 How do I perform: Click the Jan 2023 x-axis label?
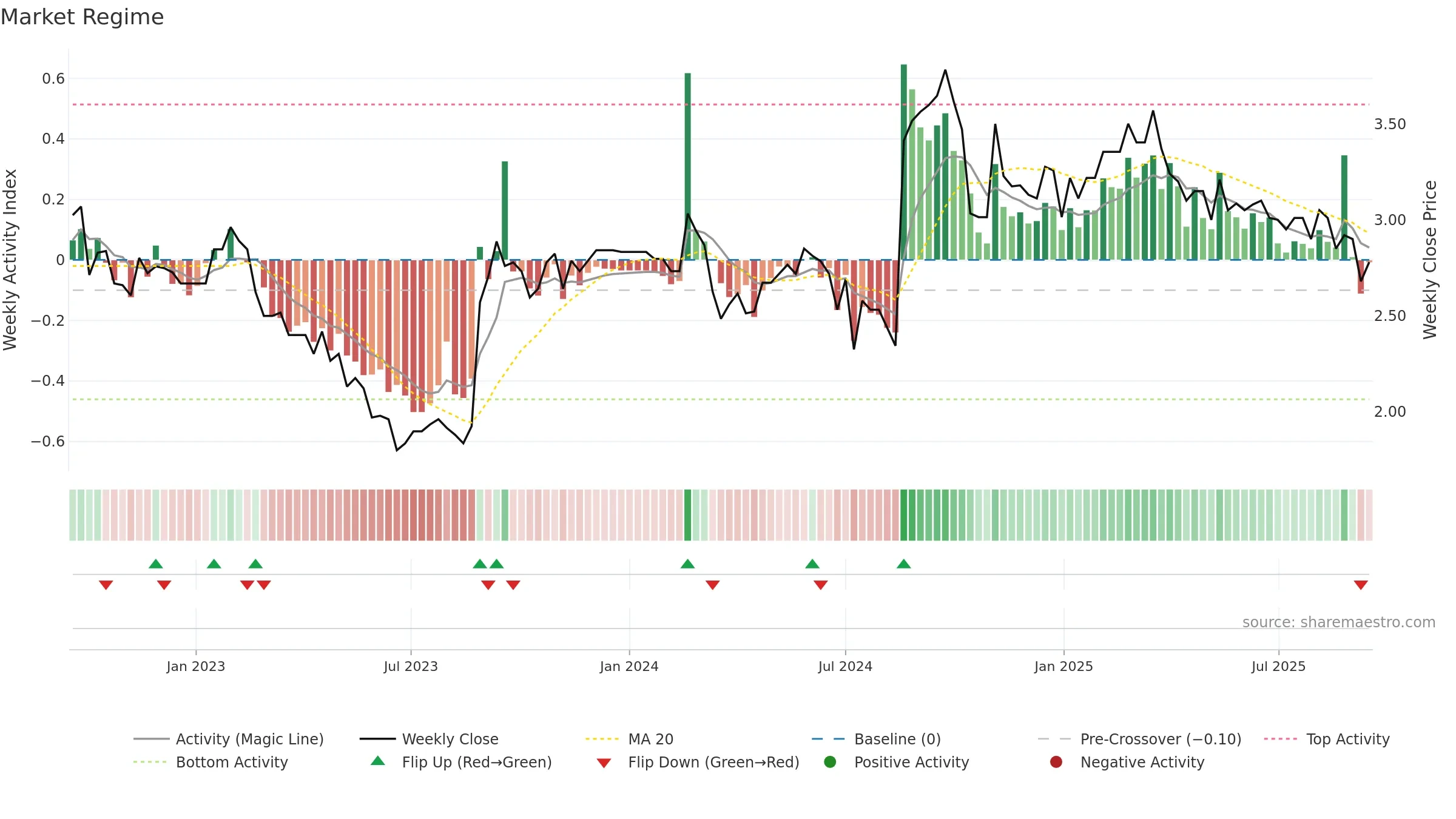tap(196, 666)
